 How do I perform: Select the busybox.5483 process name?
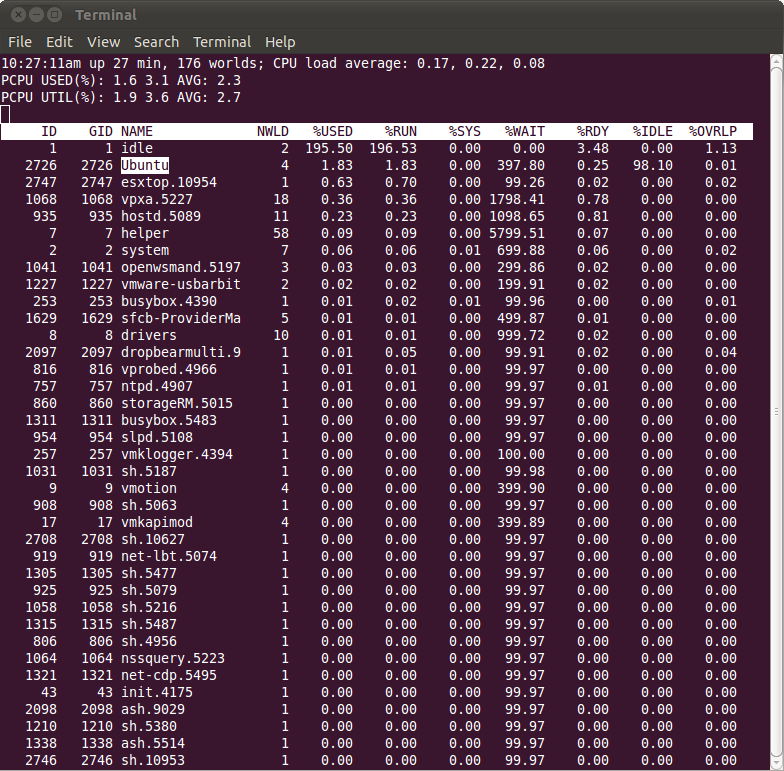point(169,420)
